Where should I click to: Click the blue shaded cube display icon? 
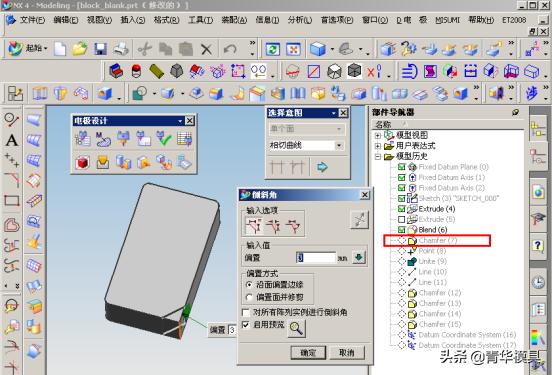(x=318, y=49)
